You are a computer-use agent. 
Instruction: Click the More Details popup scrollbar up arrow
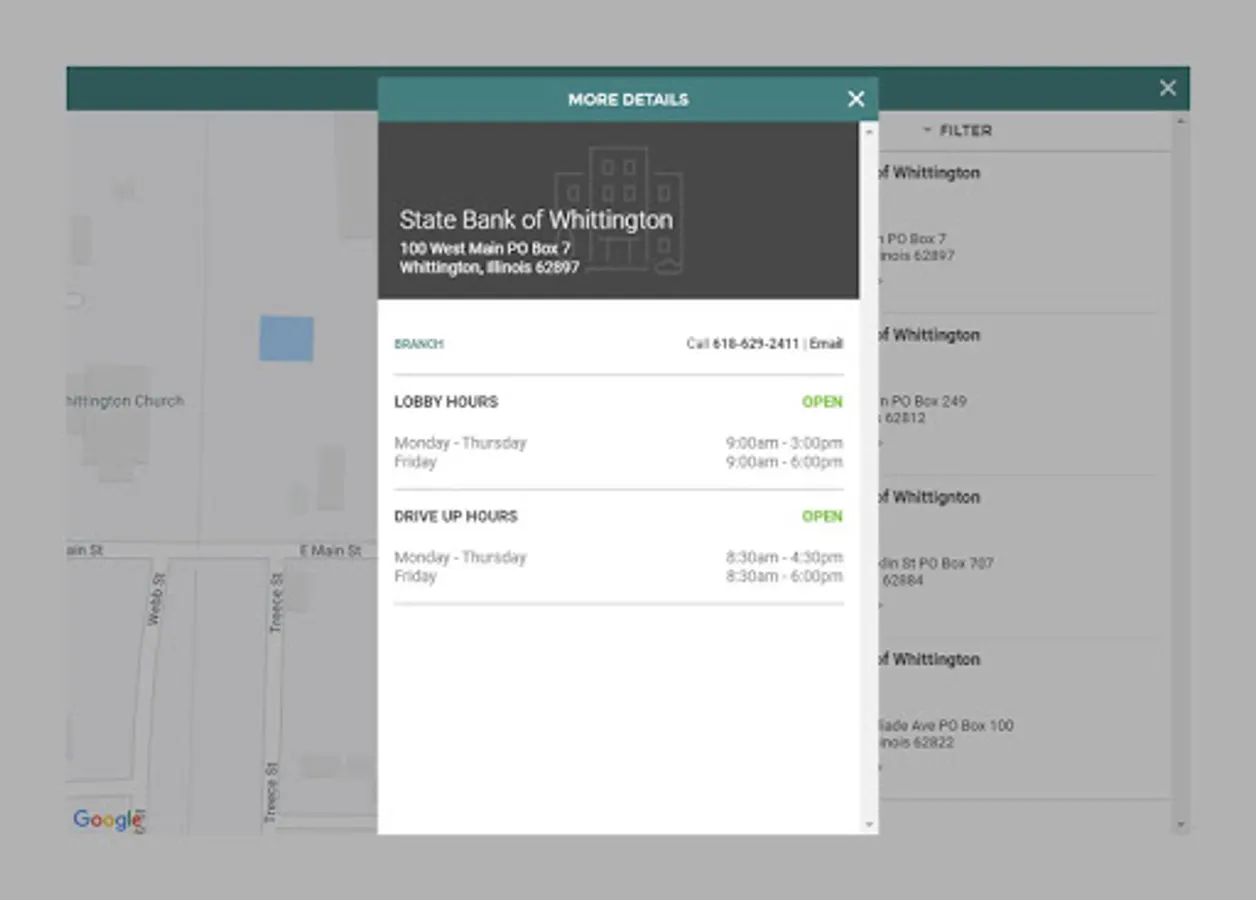[868, 131]
